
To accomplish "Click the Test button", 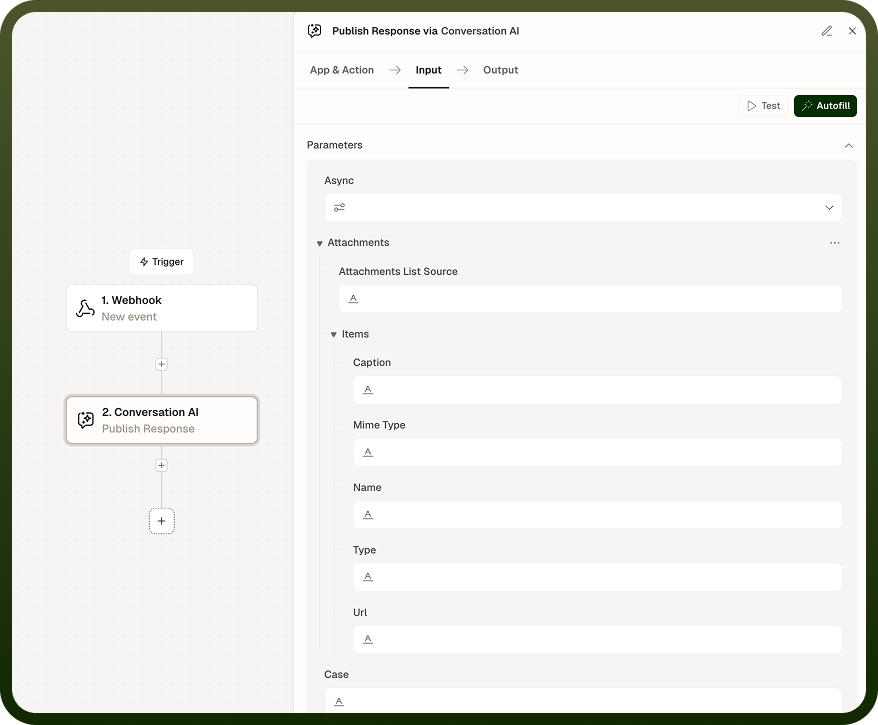I will click(763, 106).
